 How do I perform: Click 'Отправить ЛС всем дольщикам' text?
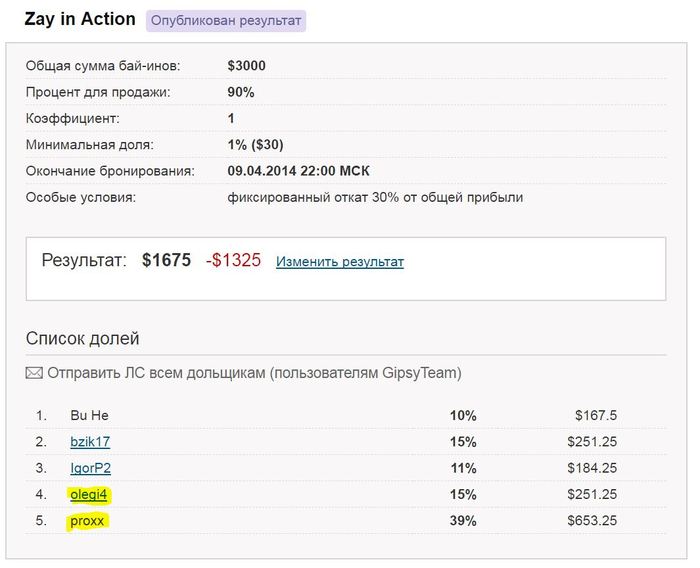tap(156, 373)
